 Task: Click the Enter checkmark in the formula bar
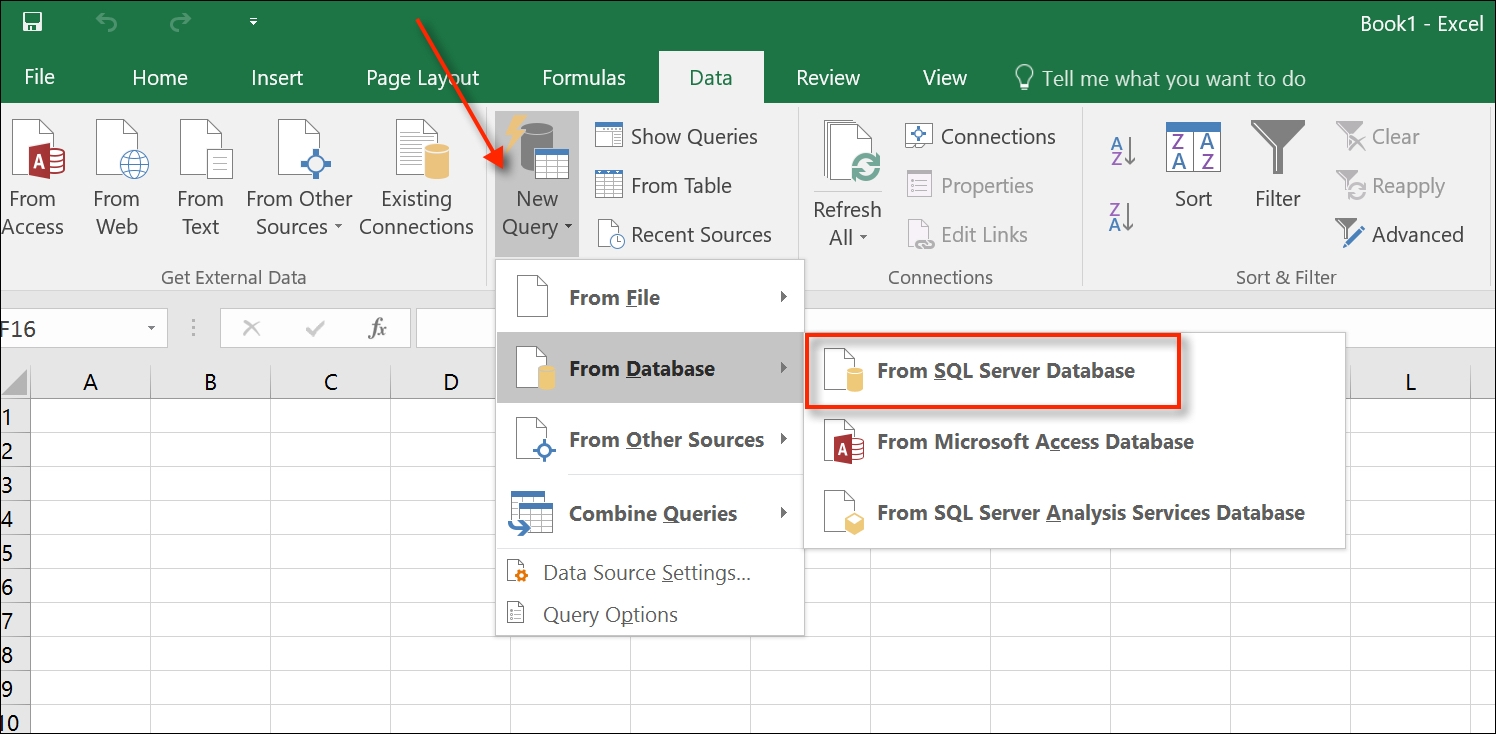click(x=316, y=328)
